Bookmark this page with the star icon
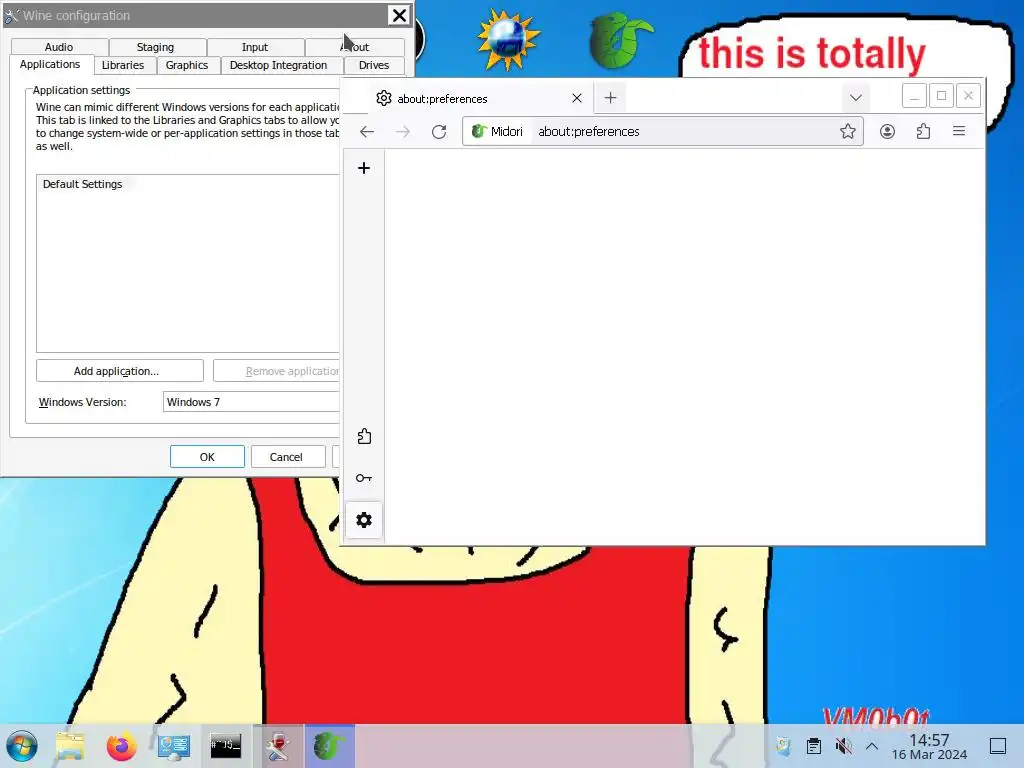This screenshot has height=768, width=1024. tap(848, 131)
